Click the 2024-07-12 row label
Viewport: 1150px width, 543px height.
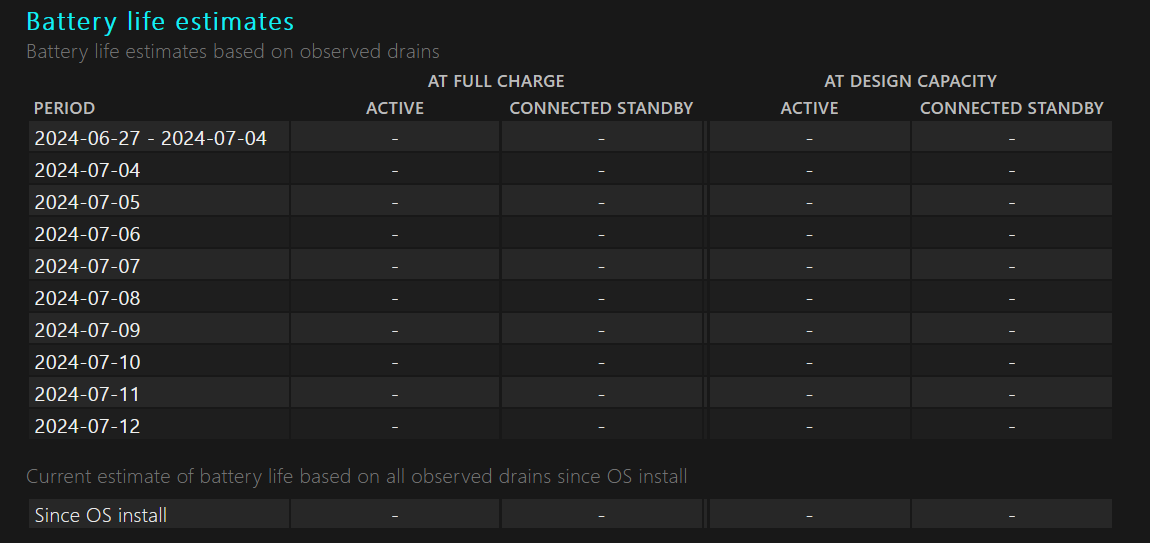point(88,426)
